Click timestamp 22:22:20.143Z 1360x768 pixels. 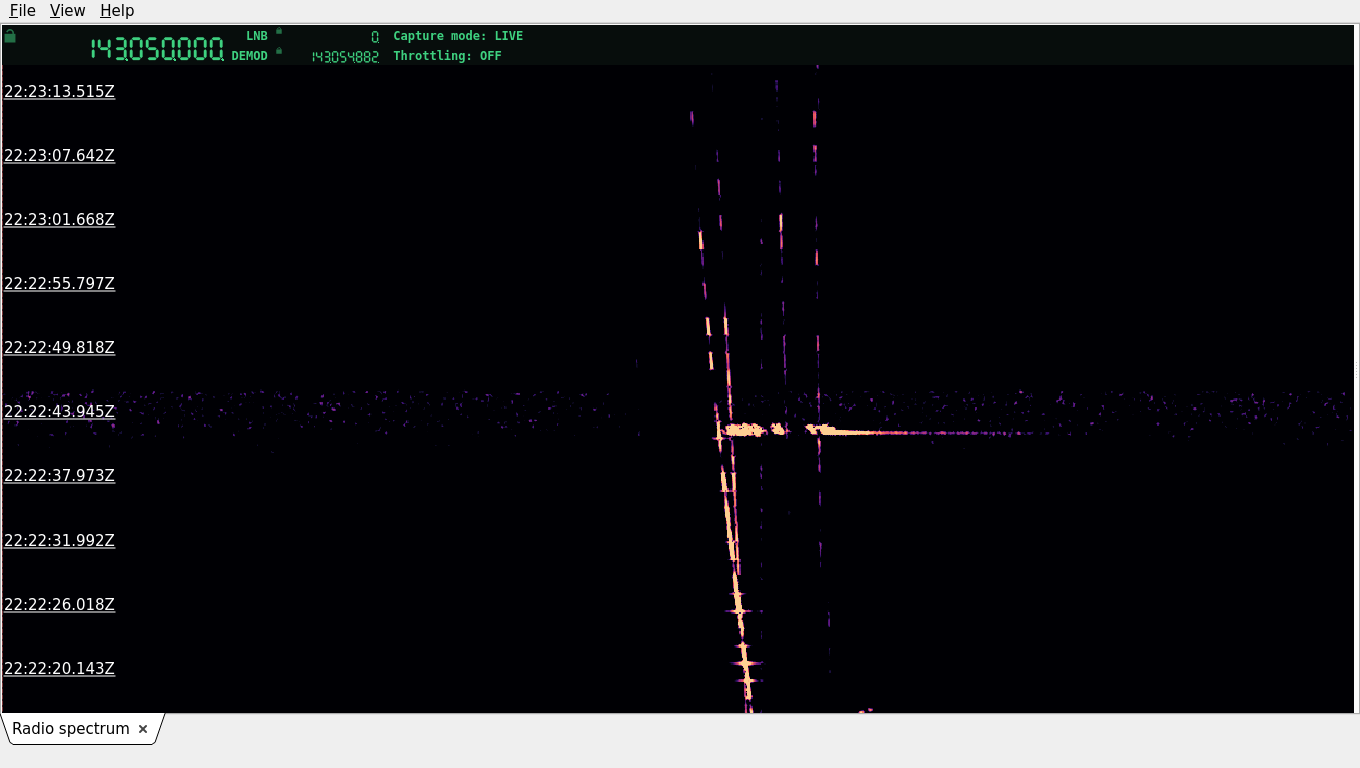59,669
